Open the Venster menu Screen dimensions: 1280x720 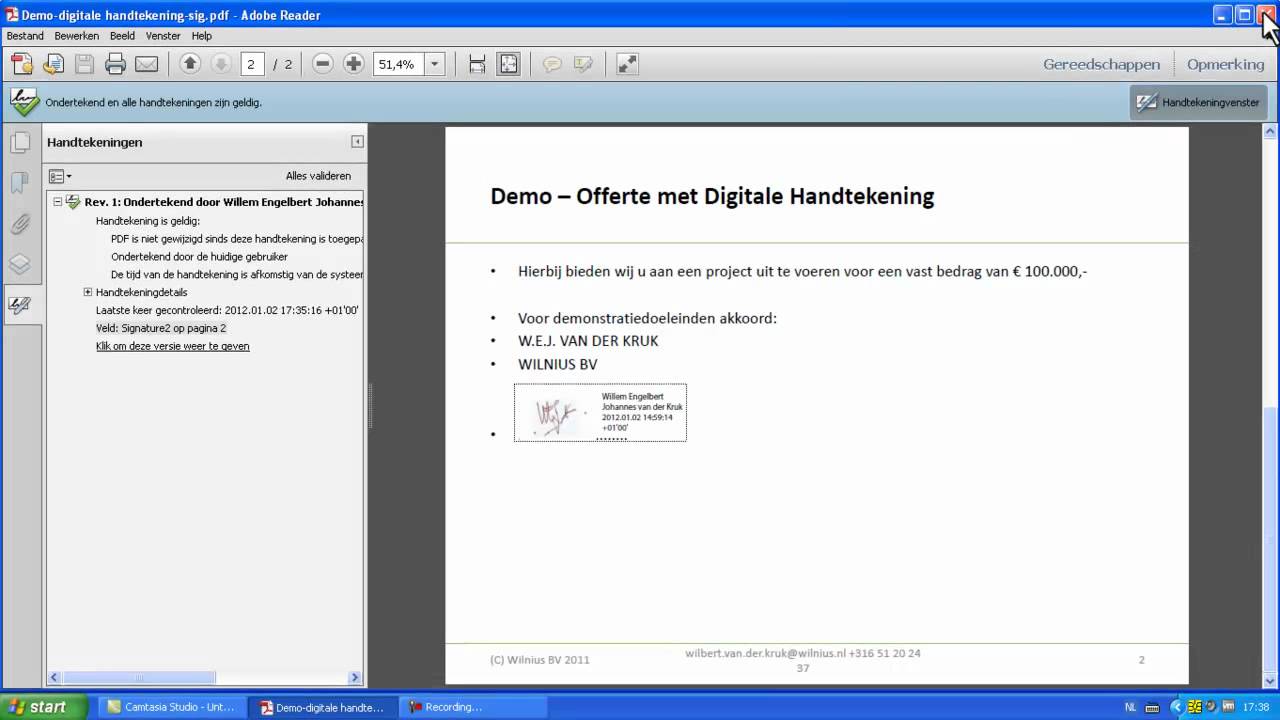pos(163,36)
